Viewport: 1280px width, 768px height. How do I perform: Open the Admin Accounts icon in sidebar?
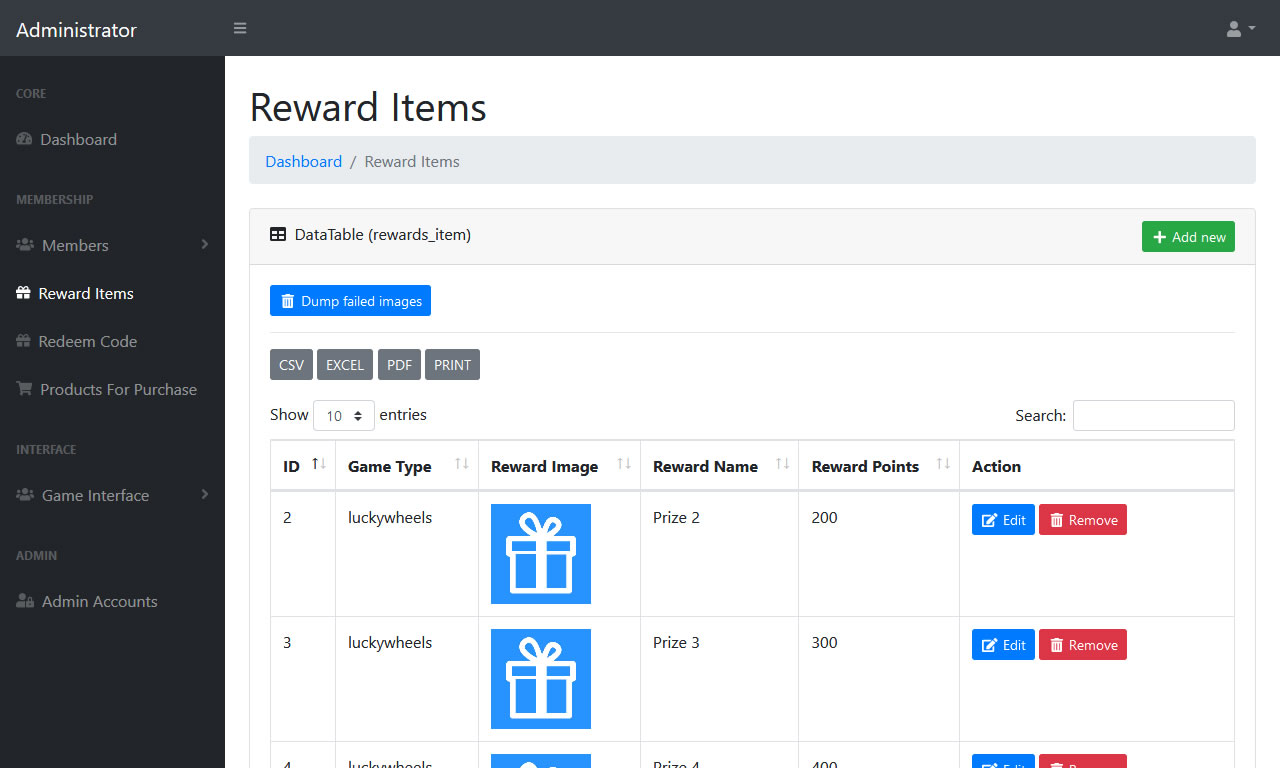click(22, 601)
